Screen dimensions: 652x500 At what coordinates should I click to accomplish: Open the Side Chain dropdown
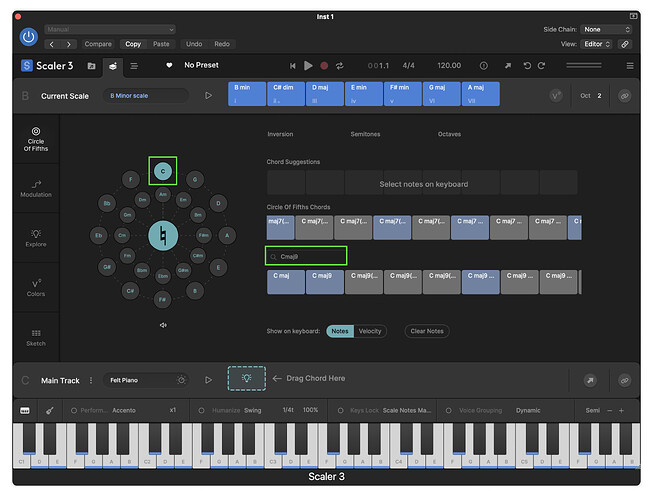tap(606, 29)
